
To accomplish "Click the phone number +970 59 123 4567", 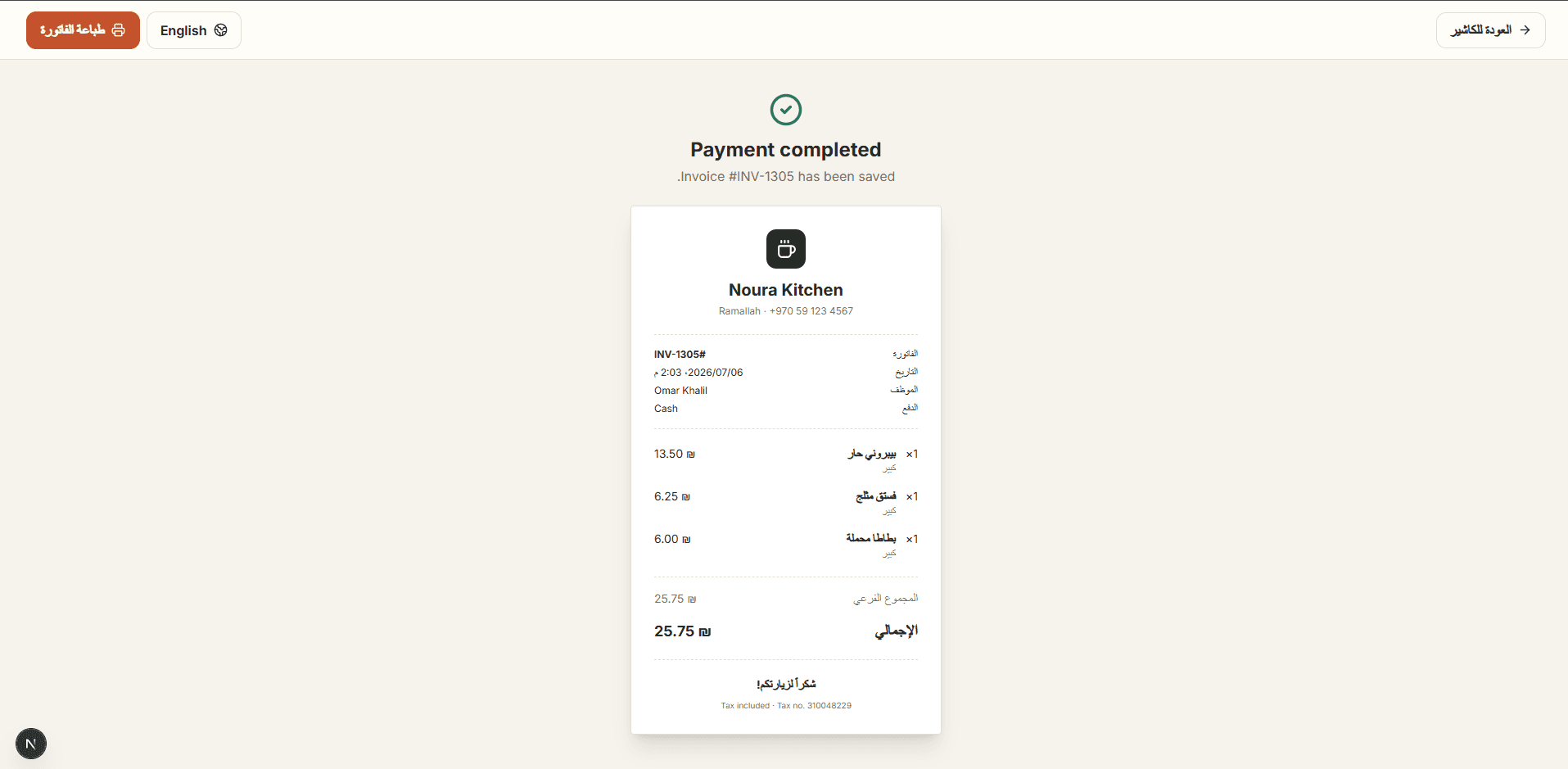I will (811, 311).
